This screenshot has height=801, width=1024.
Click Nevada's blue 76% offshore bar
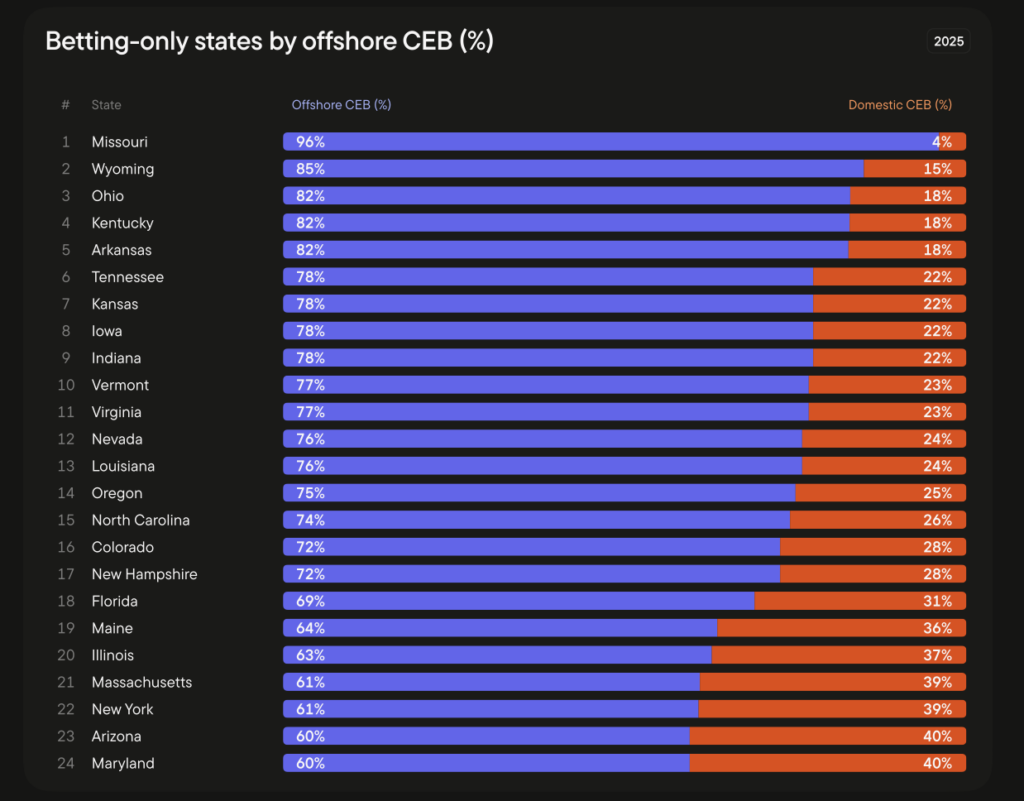click(x=542, y=439)
